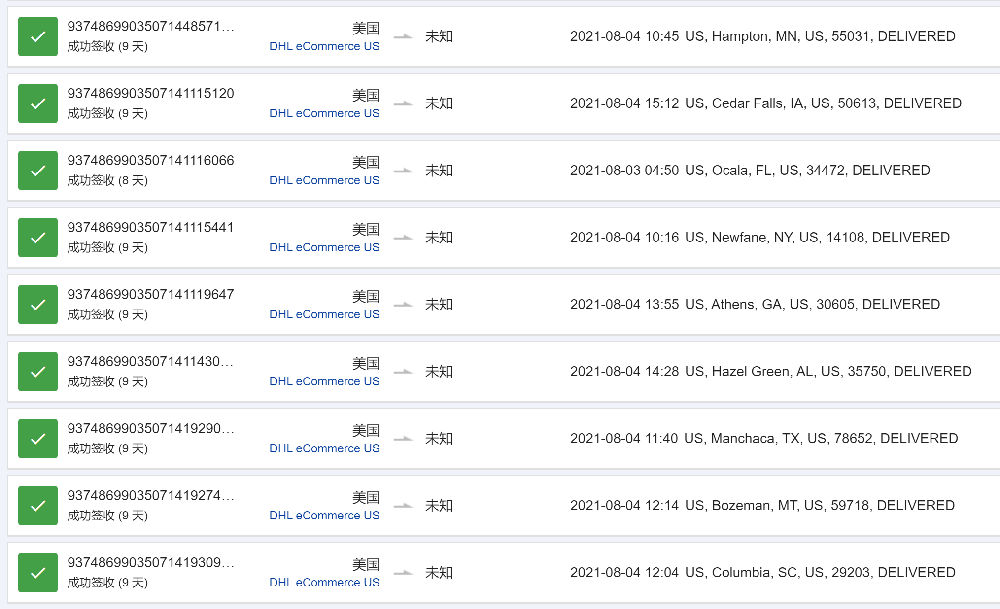Viewport: 1000px width, 609px height.
Task: Select tracking number 9374869903507141116066
Action: click(151, 160)
